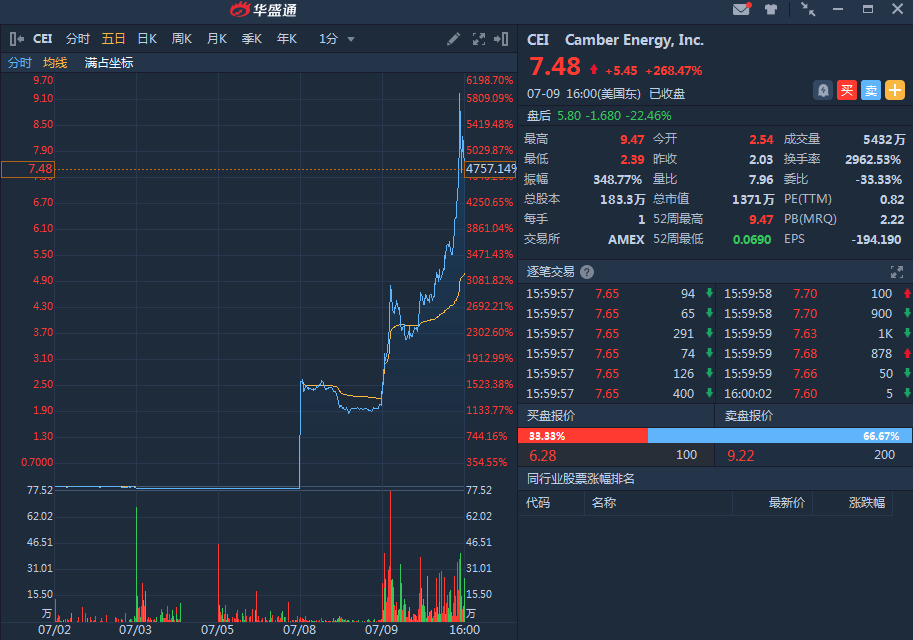Switch to 年K yearly candlestick tab
913x640 pixels.
click(x=286, y=39)
